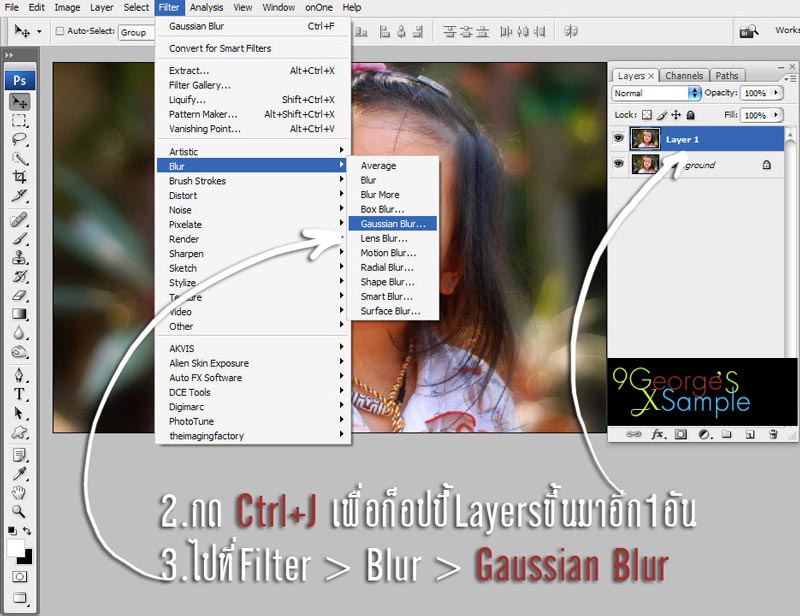
Task: Select the Clone Stamp tool
Action: tap(19, 258)
